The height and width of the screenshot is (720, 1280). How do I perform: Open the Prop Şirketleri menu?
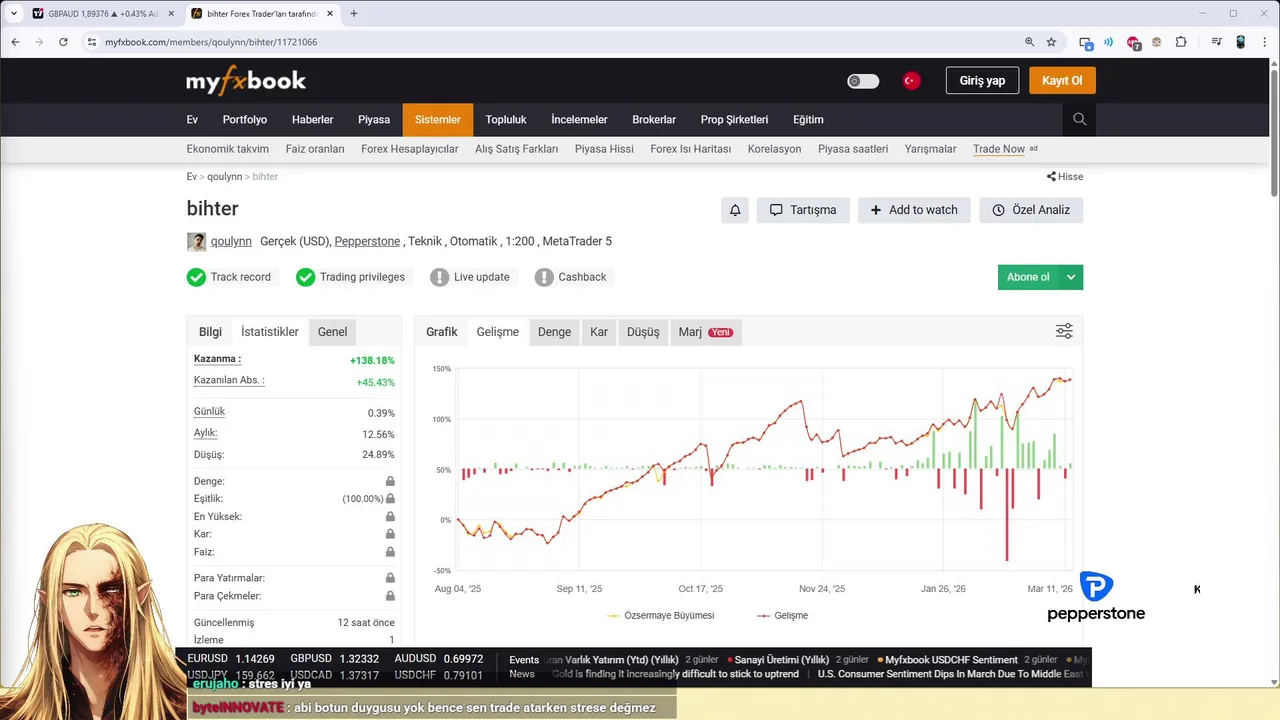734,120
